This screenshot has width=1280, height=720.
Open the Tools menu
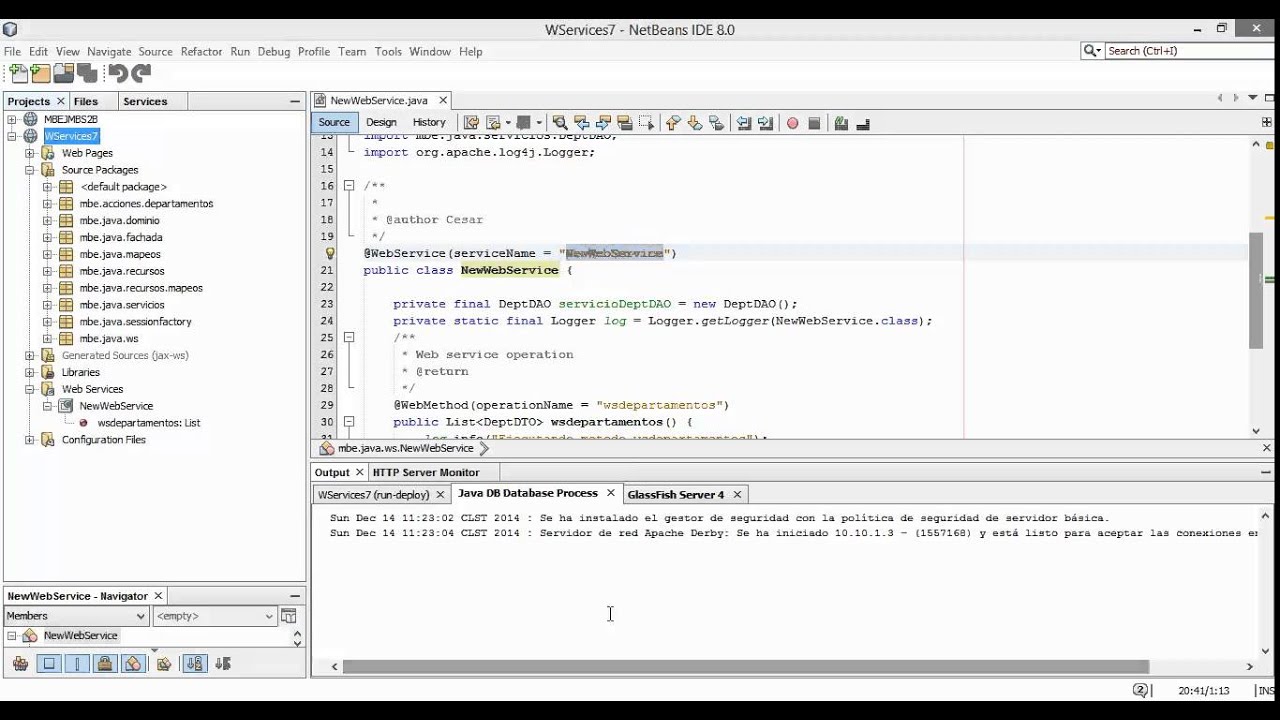[x=388, y=51]
